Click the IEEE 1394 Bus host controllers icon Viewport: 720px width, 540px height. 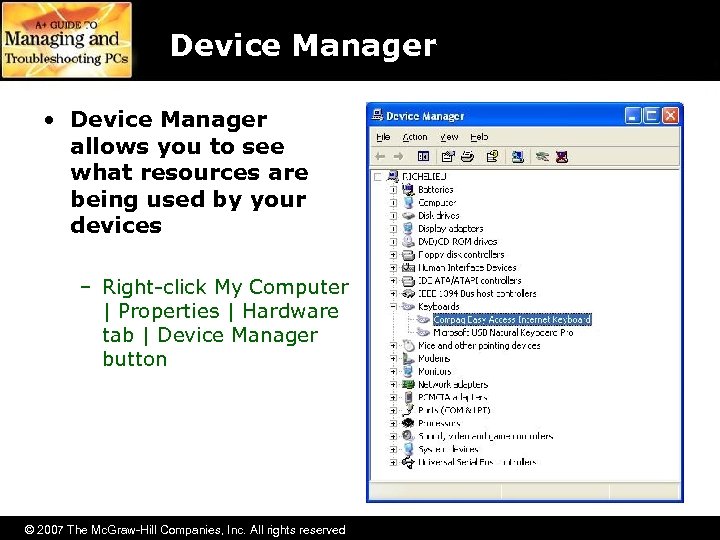click(x=408, y=293)
